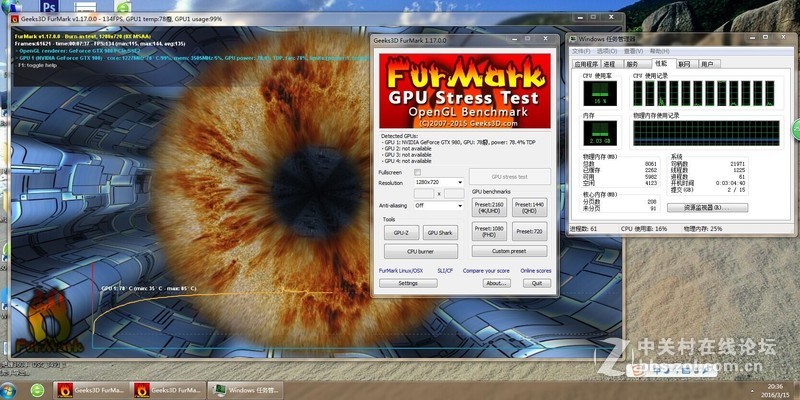Click the custom height input field
Screen dimensions: 800x400
click(454, 194)
